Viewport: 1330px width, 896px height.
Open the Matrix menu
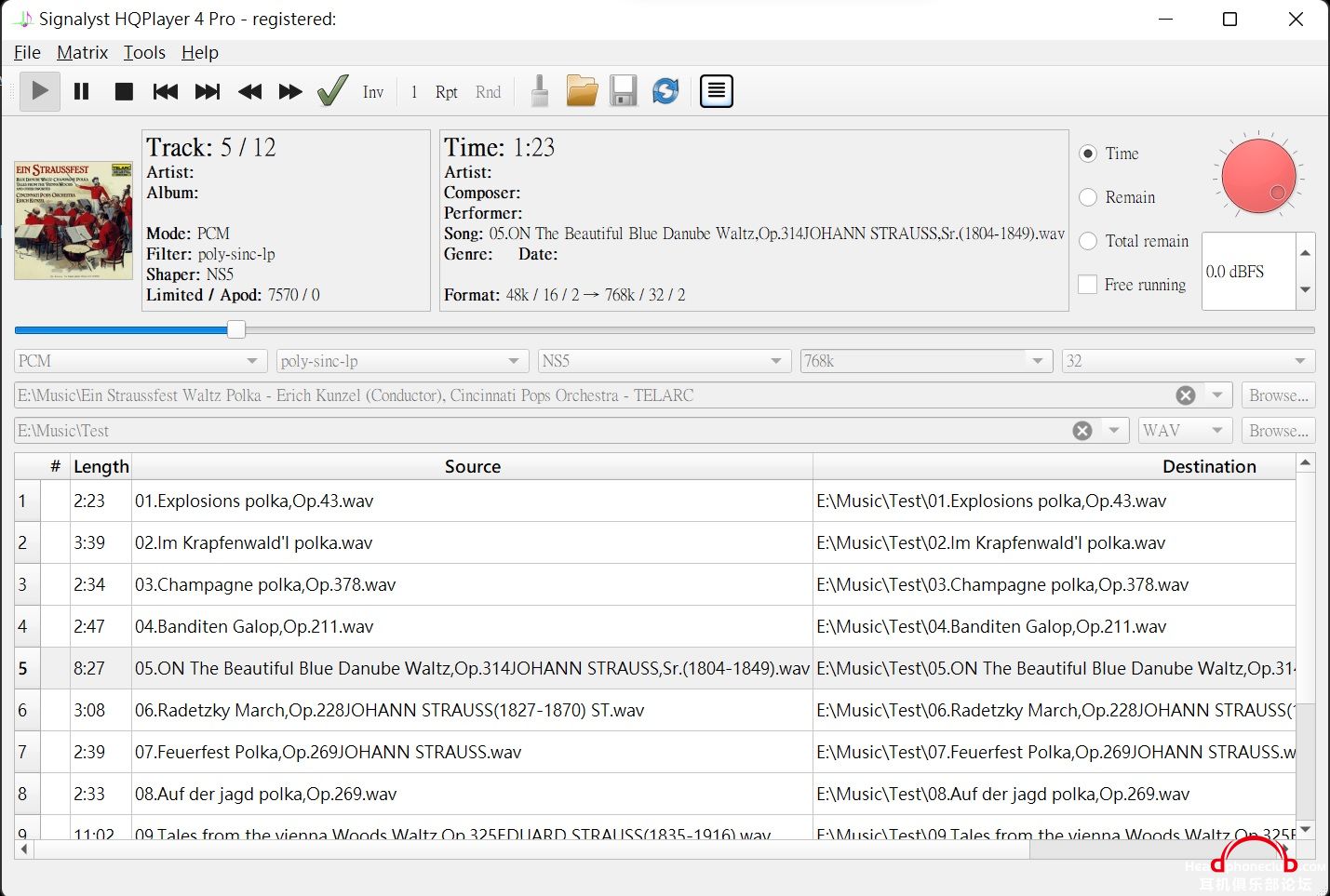pos(82,52)
